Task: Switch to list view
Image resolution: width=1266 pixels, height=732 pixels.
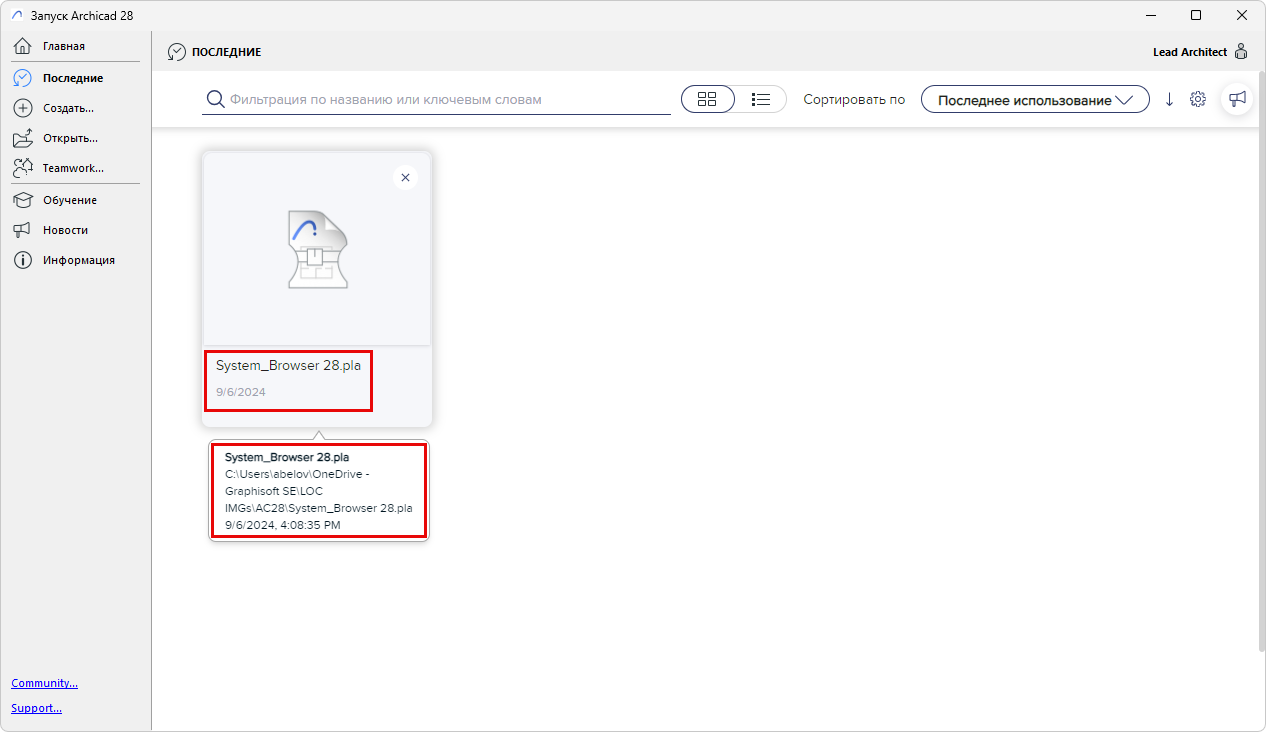Action: point(761,99)
